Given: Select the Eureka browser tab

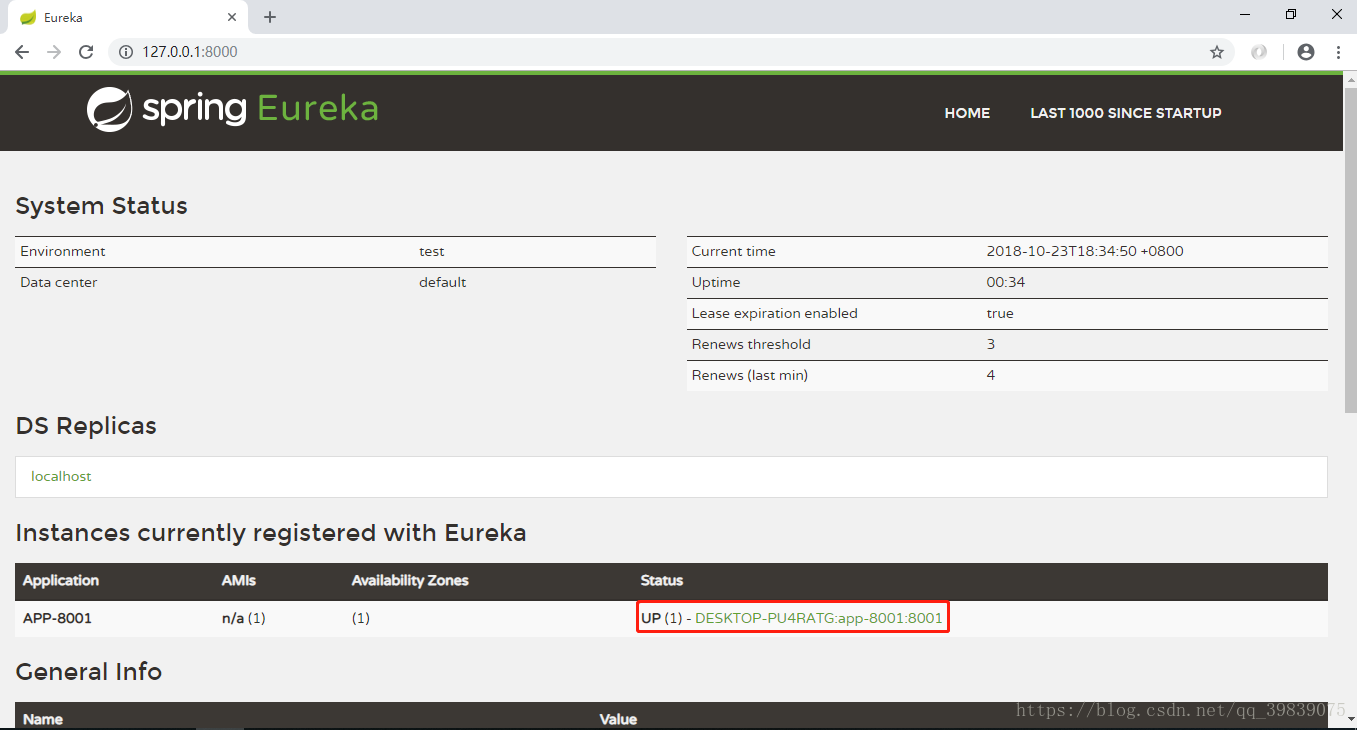Looking at the screenshot, I should [x=127, y=17].
